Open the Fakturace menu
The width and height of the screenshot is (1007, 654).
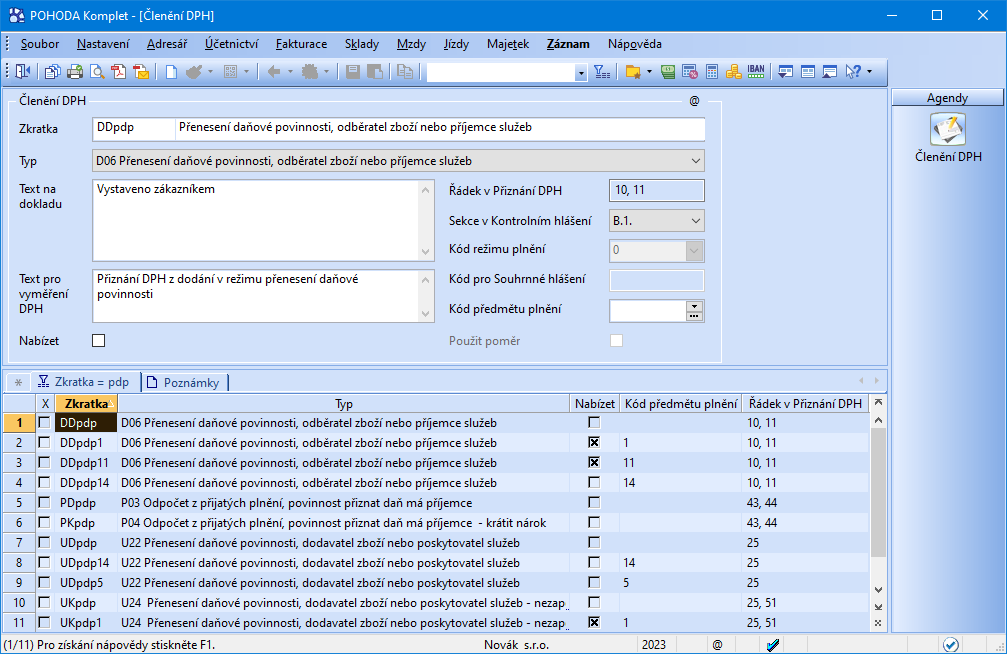(301, 44)
